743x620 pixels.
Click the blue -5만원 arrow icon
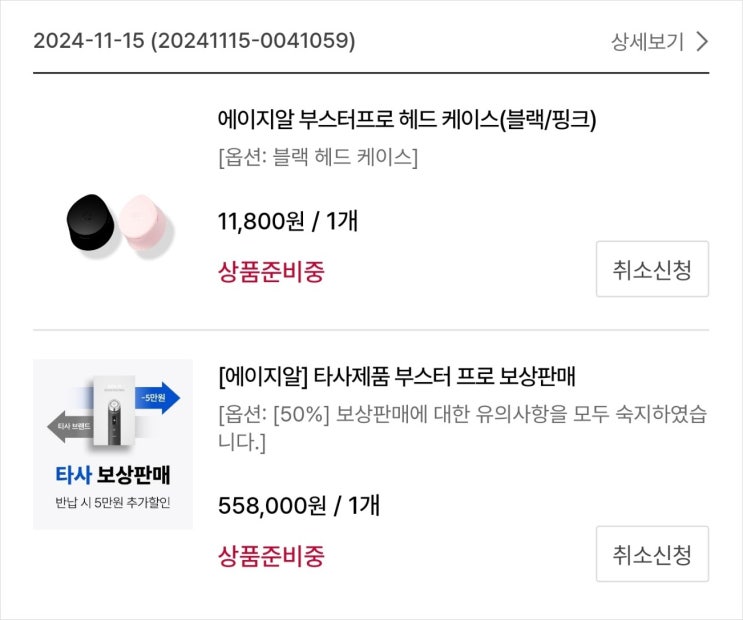click(x=156, y=397)
